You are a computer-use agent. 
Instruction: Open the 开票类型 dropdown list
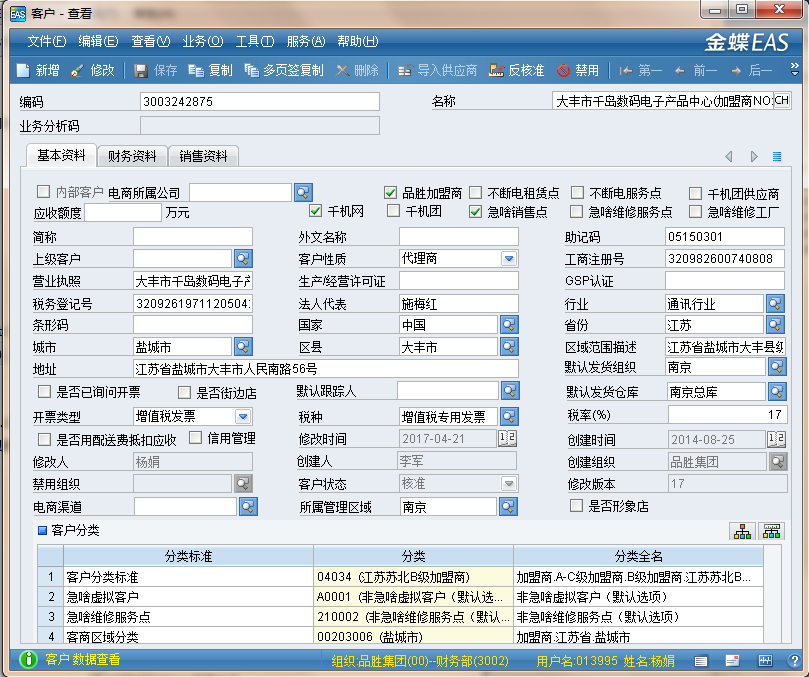click(243, 416)
